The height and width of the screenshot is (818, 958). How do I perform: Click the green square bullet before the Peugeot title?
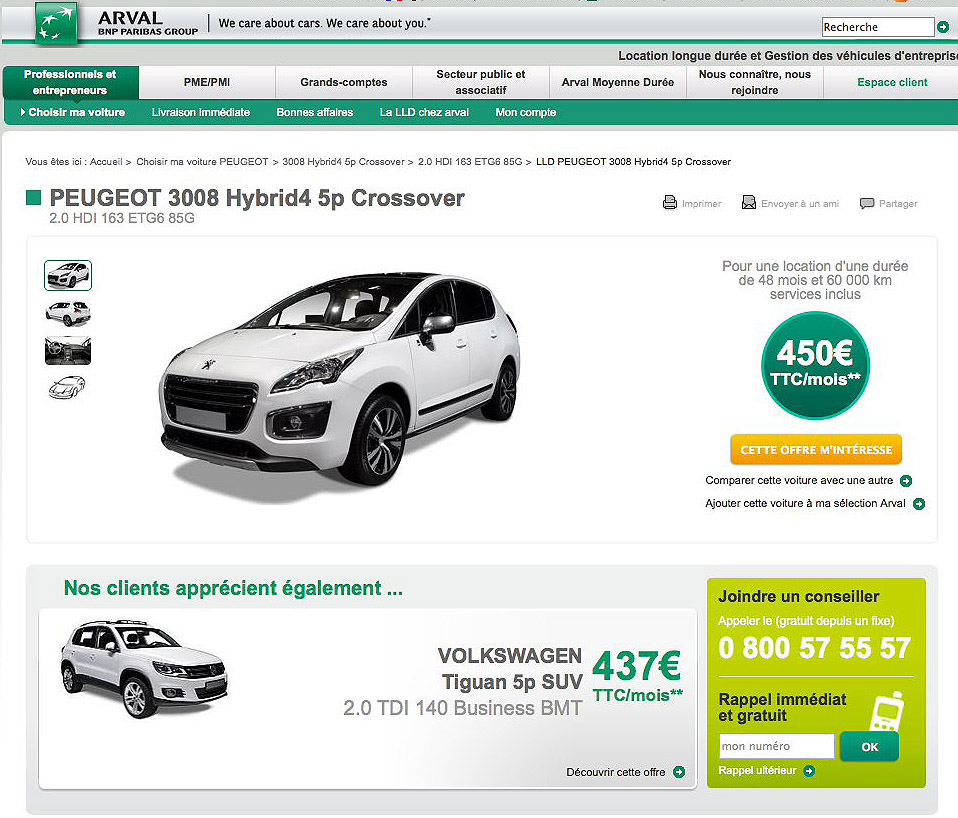click(34, 197)
